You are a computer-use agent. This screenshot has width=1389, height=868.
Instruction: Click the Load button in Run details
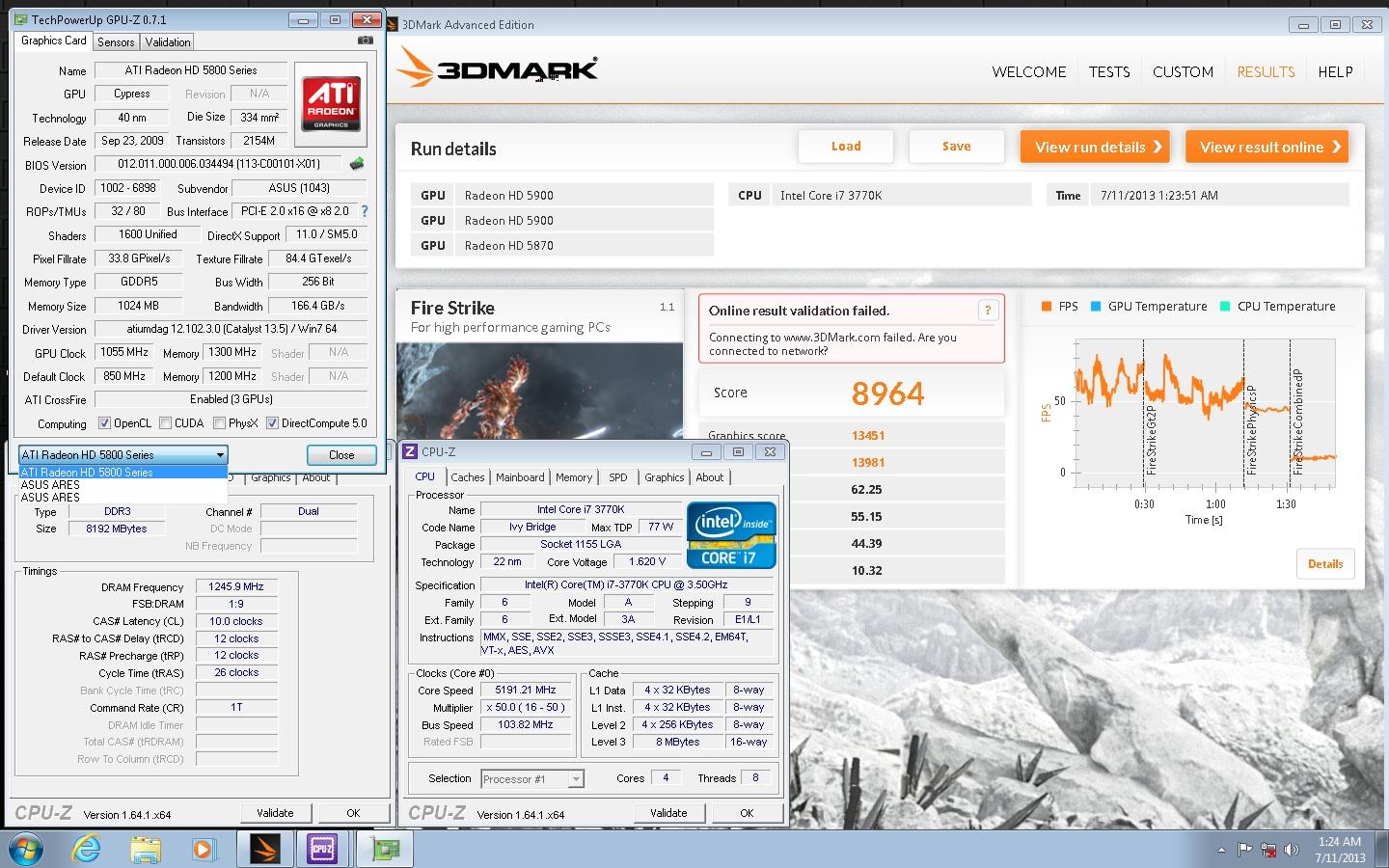(846, 147)
